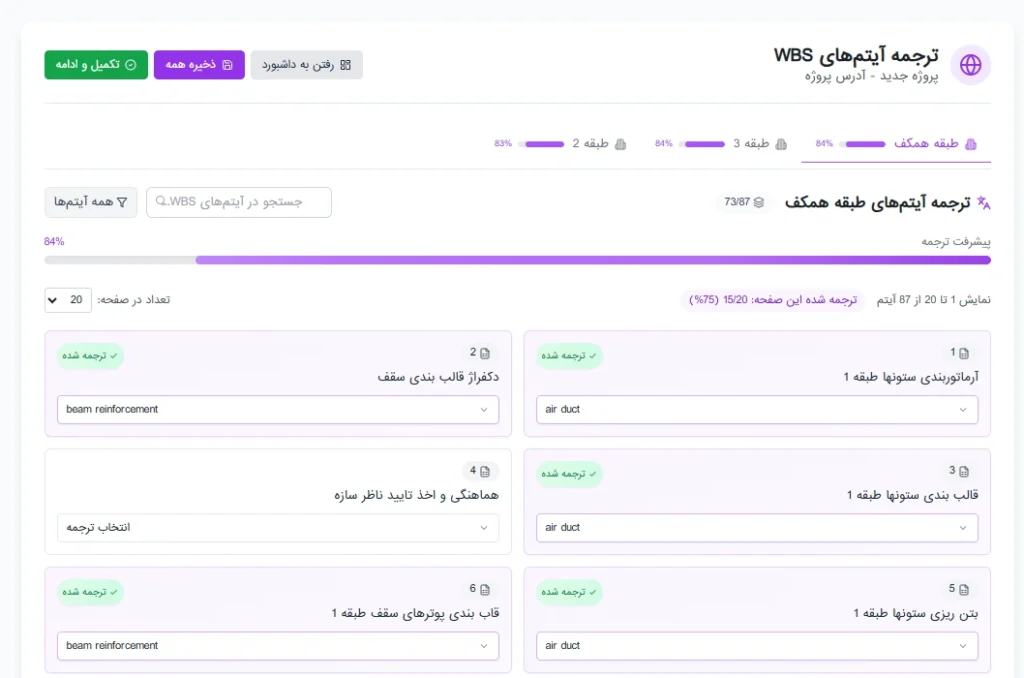Expand the items per page selector
The width and height of the screenshot is (1024, 678).
point(68,300)
